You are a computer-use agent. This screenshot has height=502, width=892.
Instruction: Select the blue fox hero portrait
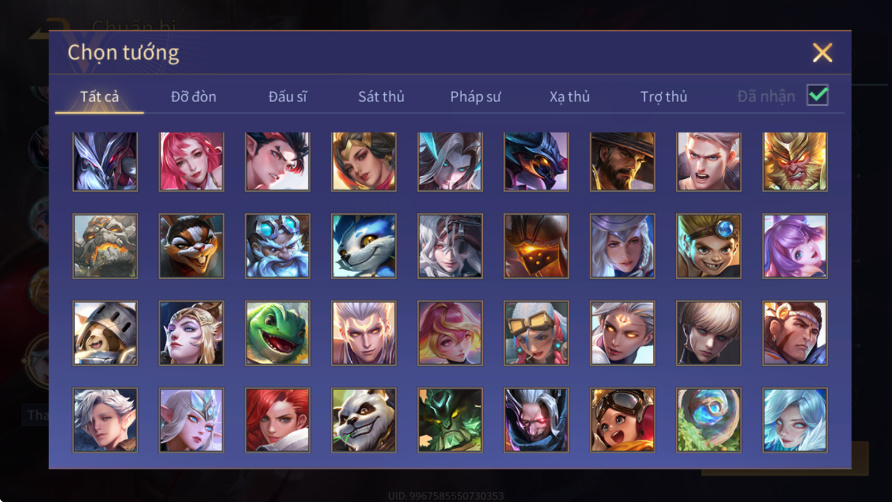point(364,246)
